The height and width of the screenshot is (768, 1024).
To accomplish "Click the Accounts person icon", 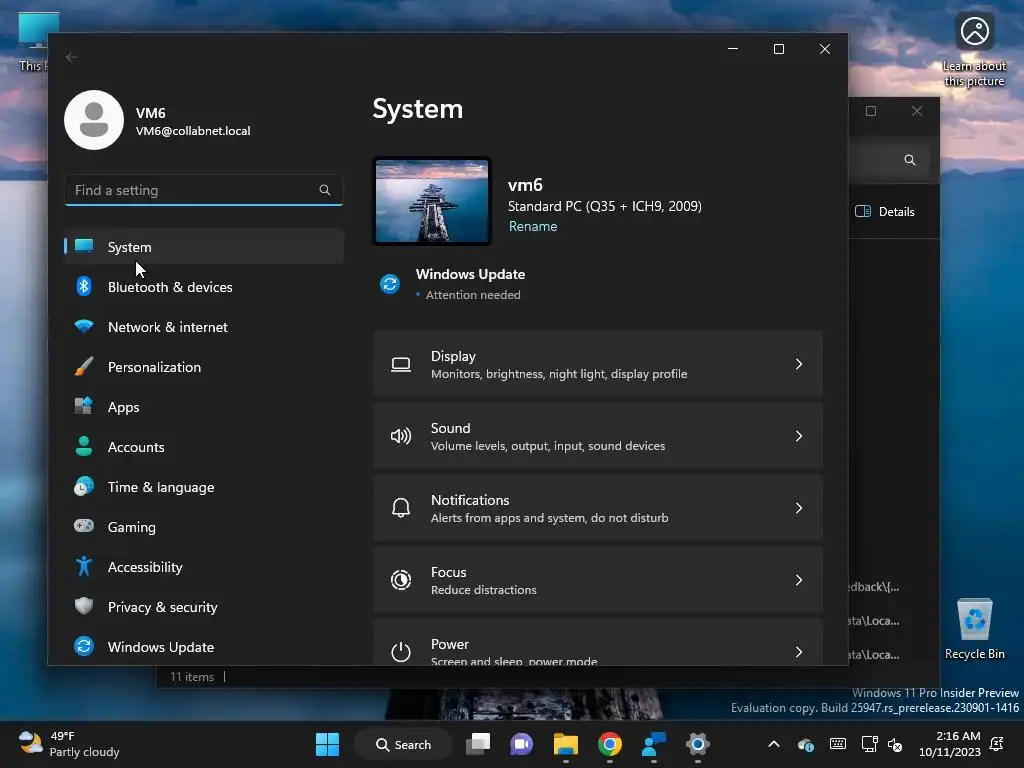I will coord(84,446).
